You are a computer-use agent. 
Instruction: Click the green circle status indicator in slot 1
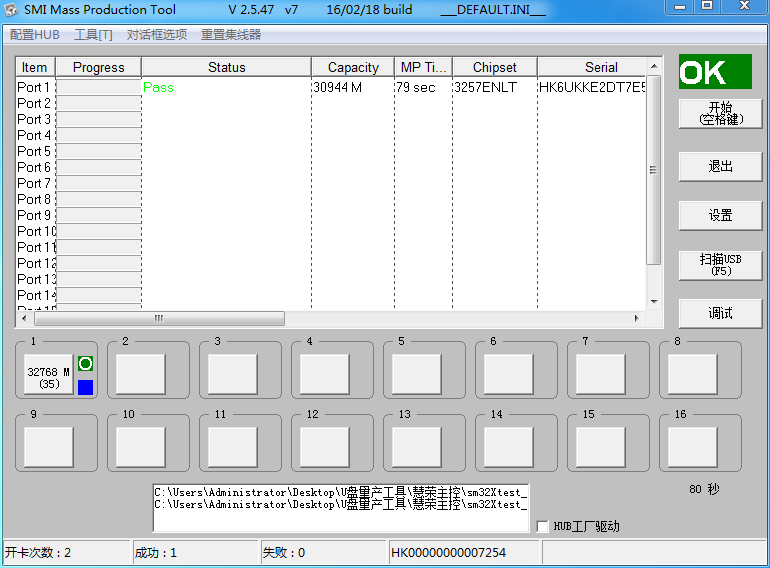(x=85, y=364)
